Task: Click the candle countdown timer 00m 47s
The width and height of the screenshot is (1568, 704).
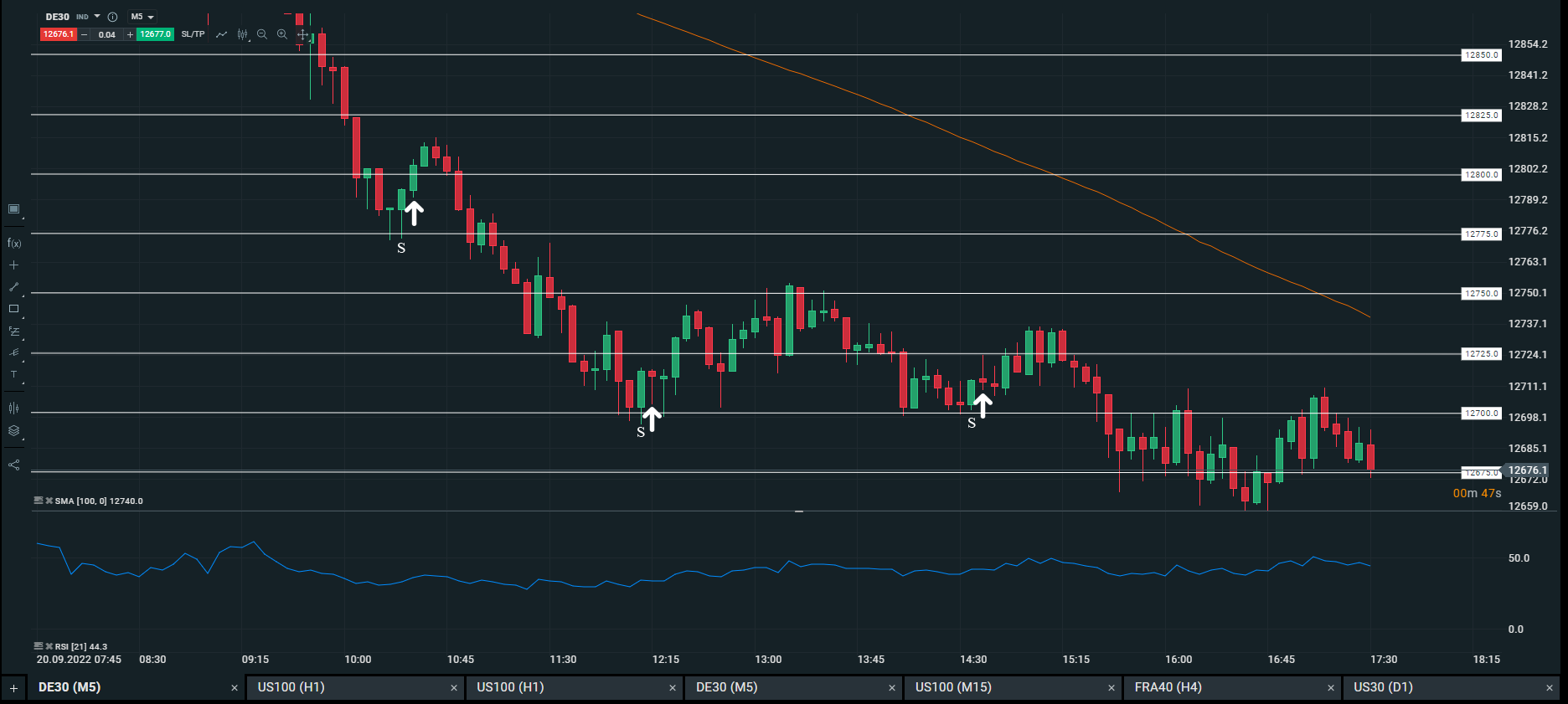Action: 1478,493
